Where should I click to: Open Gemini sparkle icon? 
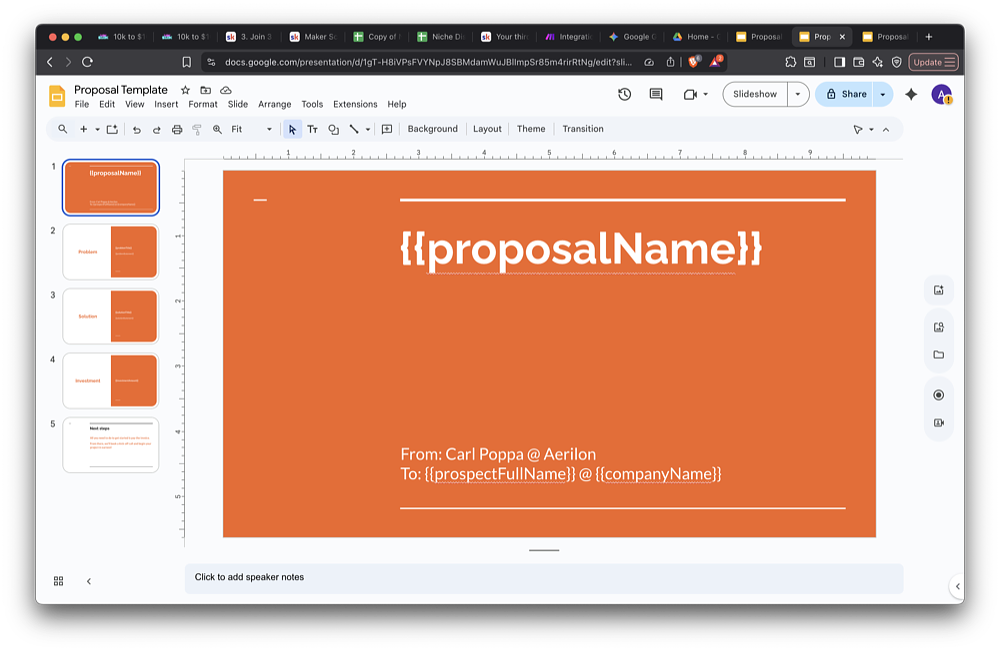pyautogui.click(x=911, y=94)
